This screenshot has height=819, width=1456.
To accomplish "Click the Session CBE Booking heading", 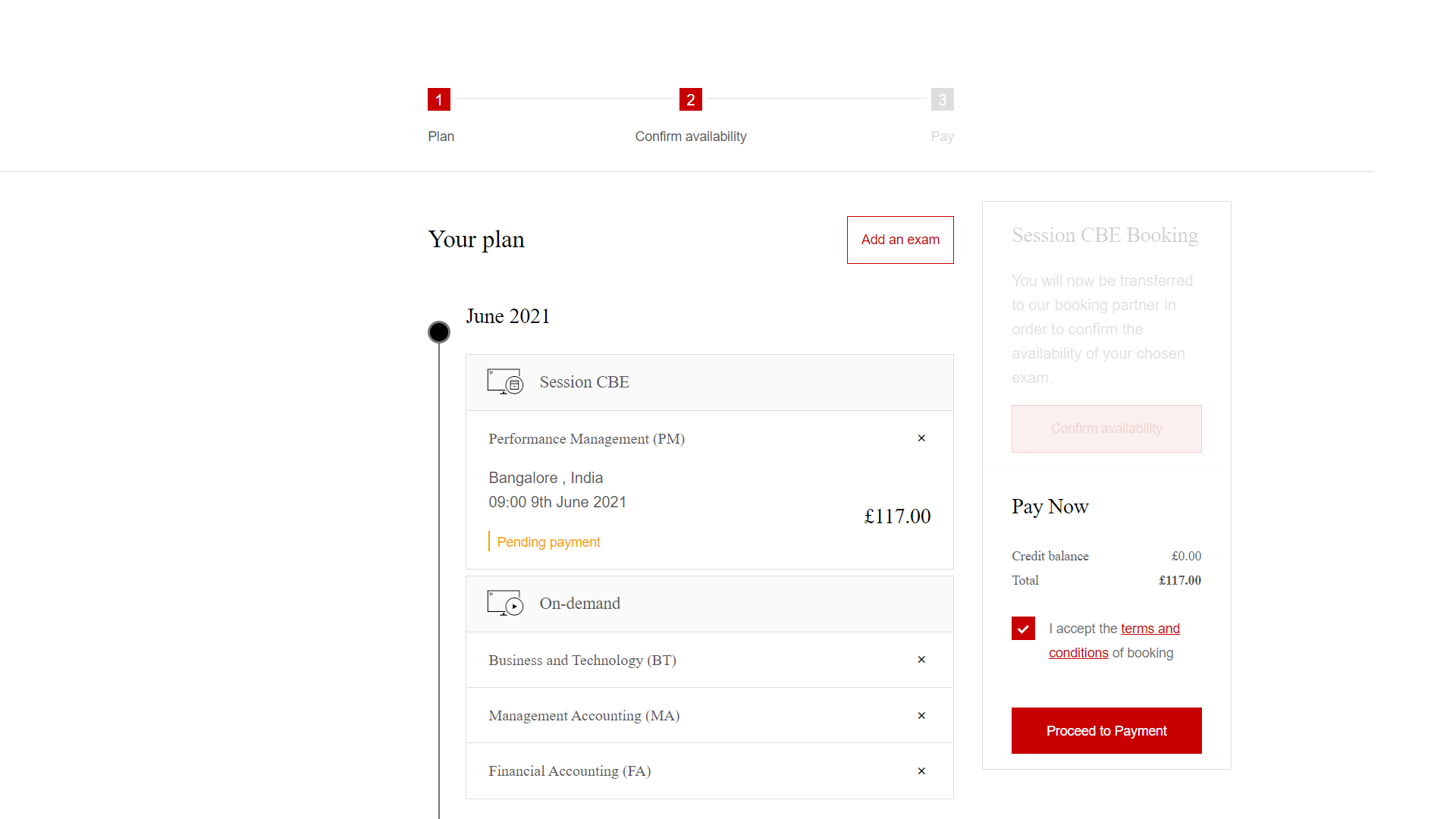I will click(1105, 235).
